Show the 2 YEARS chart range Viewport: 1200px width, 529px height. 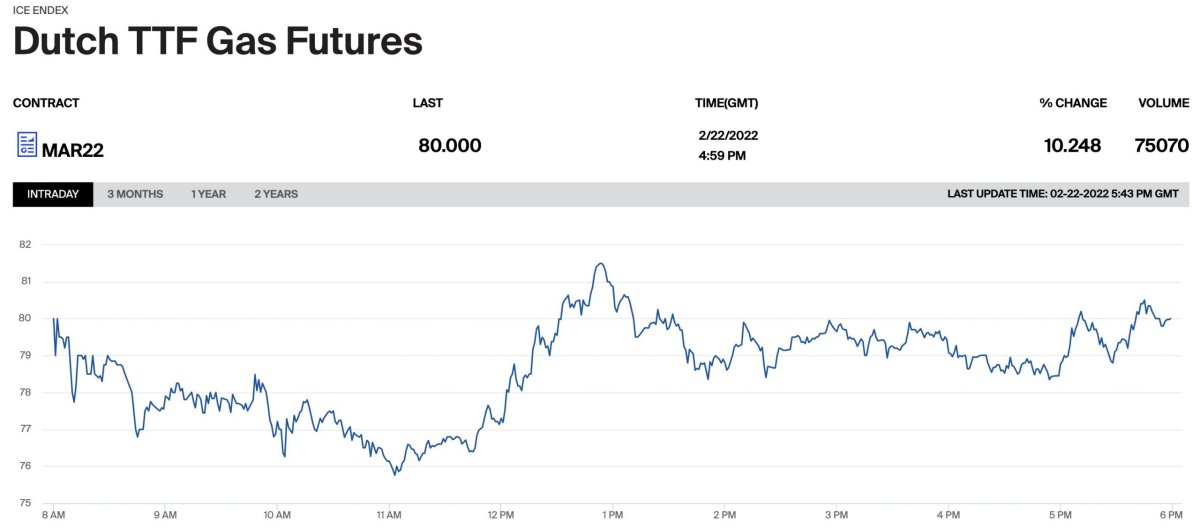[276, 194]
